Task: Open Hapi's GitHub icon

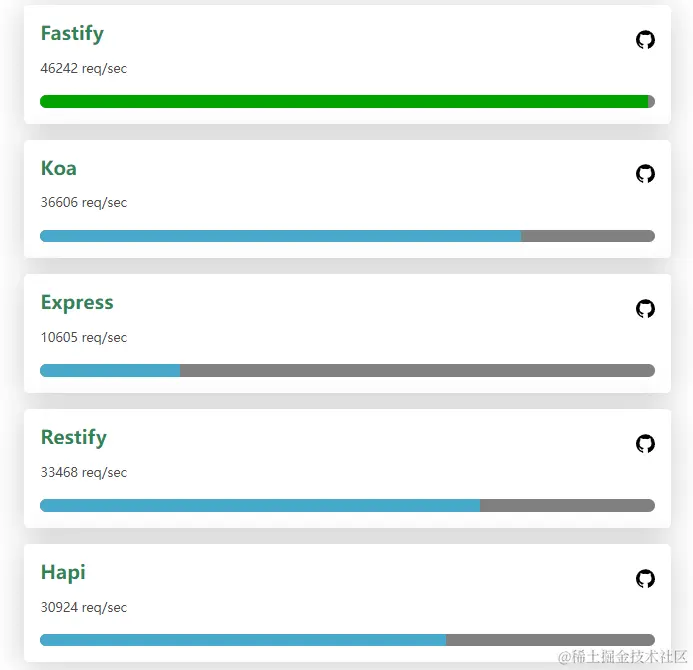Action: pyautogui.click(x=645, y=579)
